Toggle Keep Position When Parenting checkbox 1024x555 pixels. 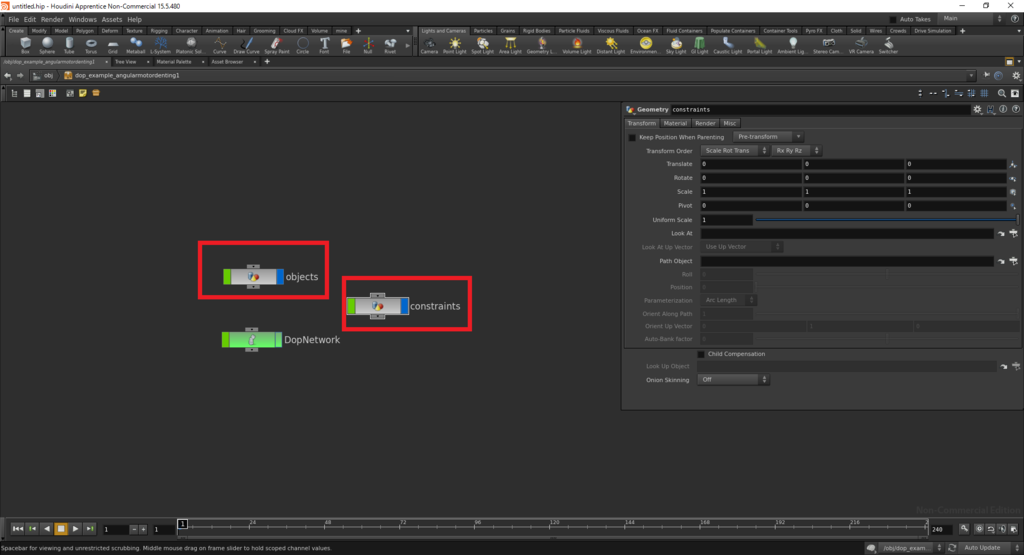[632, 137]
